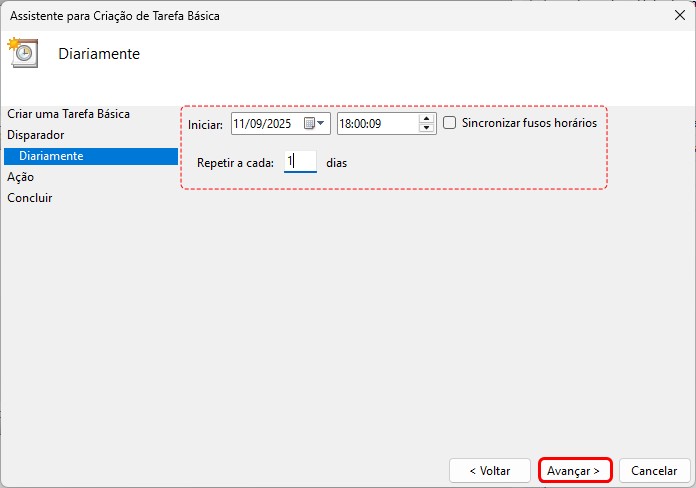Screen dimensions: 696x488
Task: Select Criar uma Tarefa Básica step
Action: 68,114
